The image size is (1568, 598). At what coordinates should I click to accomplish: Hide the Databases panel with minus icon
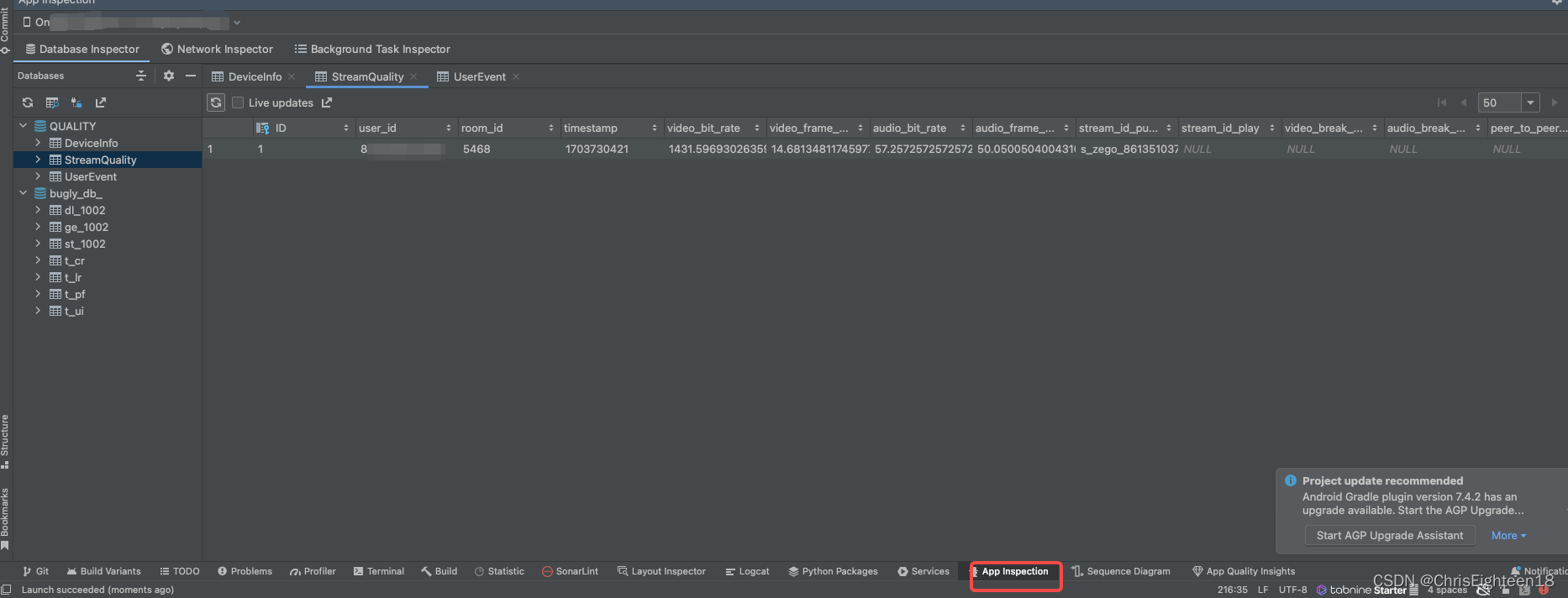pyautogui.click(x=191, y=76)
